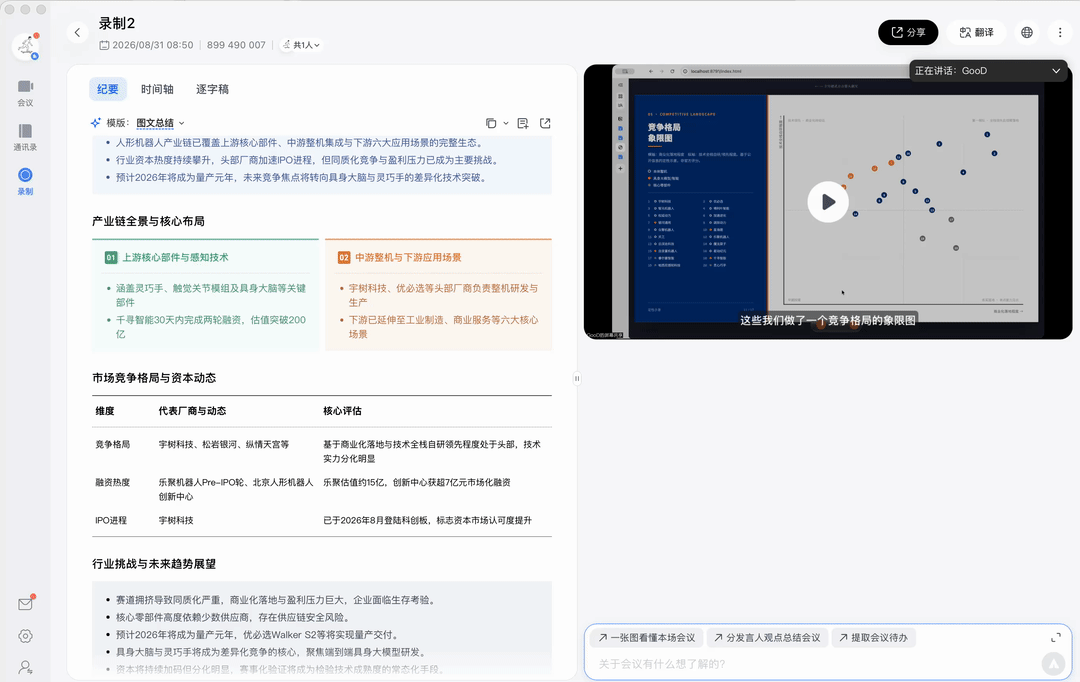The width and height of the screenshot is (1080, 682).
Task: Click the copy summary icon
Action: (x=491, y=123)
